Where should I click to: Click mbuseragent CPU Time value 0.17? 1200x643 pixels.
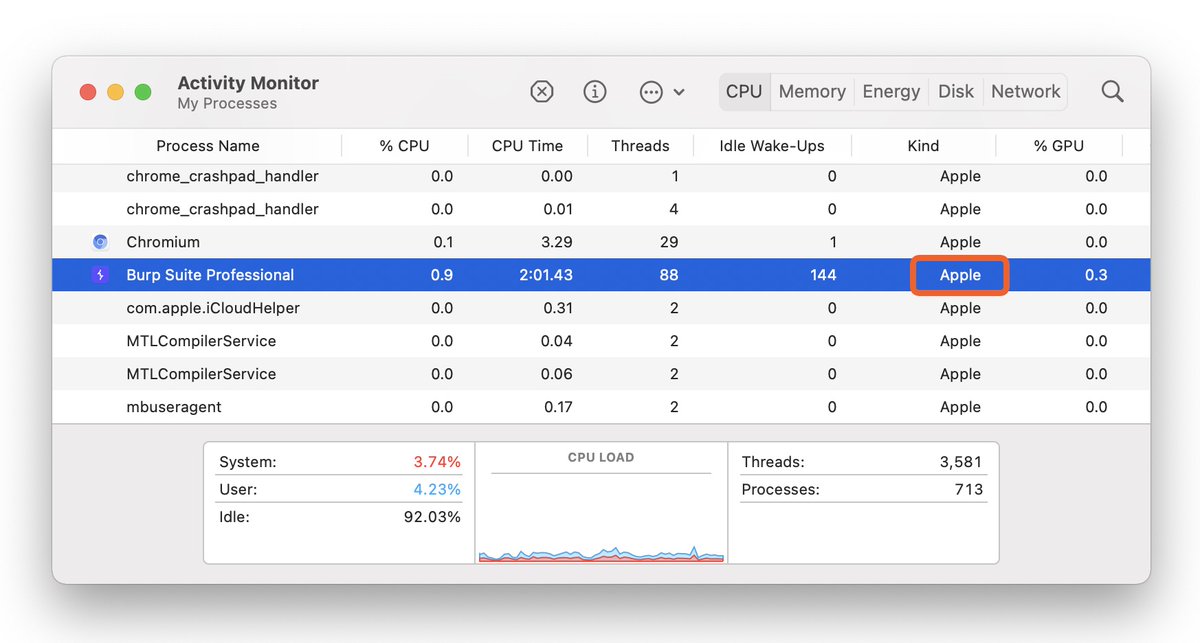(x=556, y=407)
